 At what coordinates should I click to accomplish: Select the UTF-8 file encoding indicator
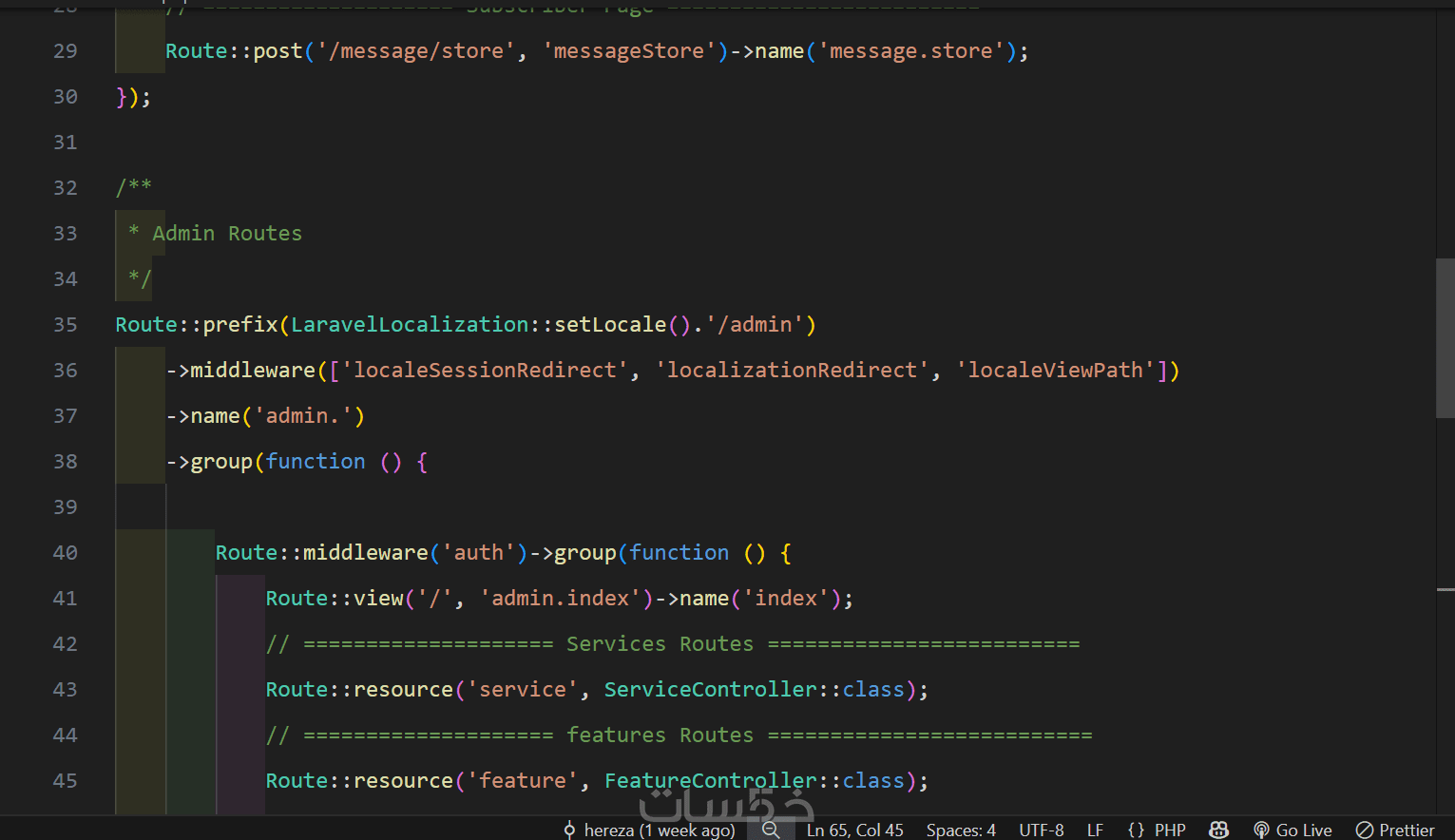[x=1042, y=830]
